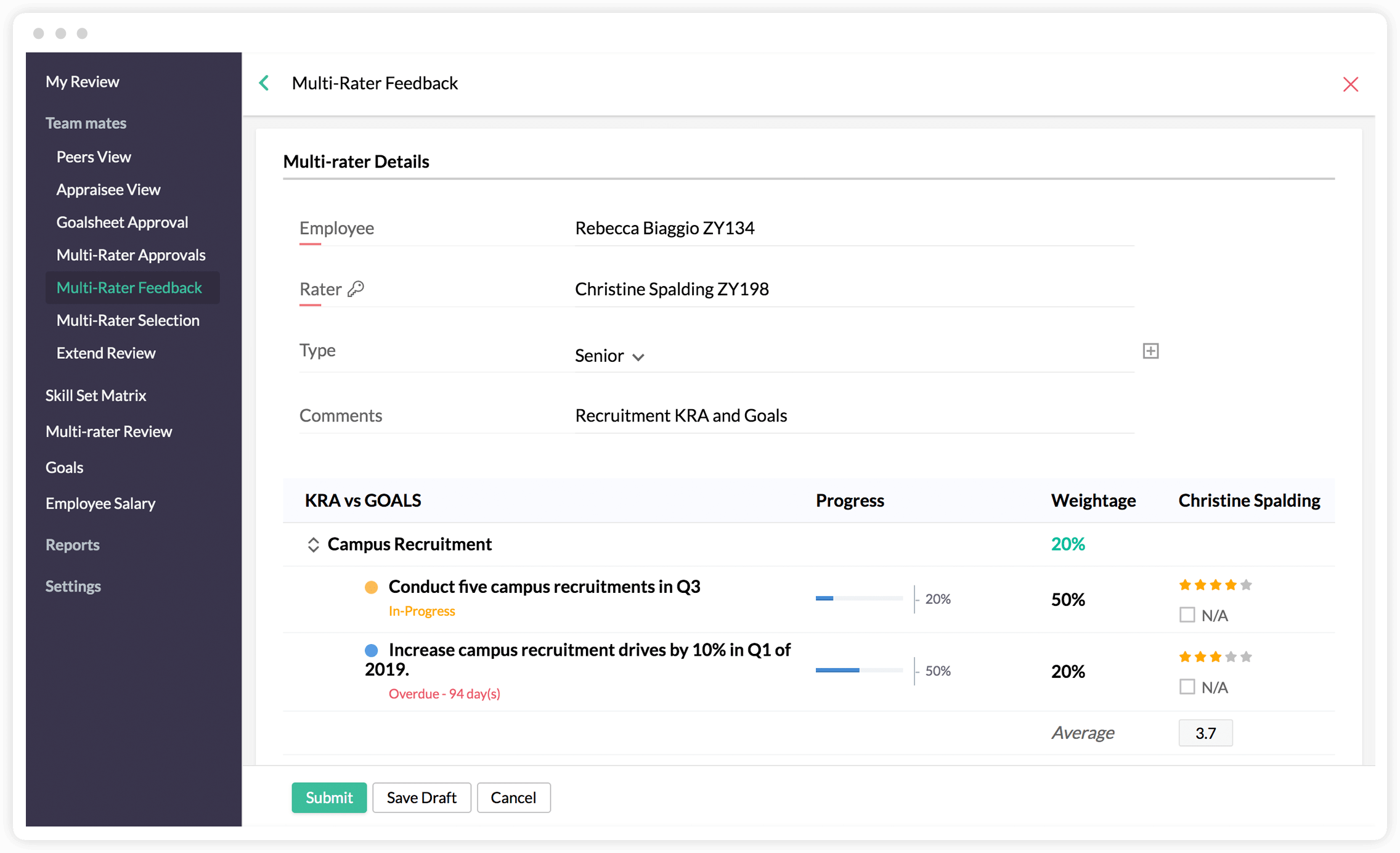The width and height of the screenshot is (1400, 853).
Task: Set fifth star for Q1 2019 recruitment drives goal
Action: 1246,657
